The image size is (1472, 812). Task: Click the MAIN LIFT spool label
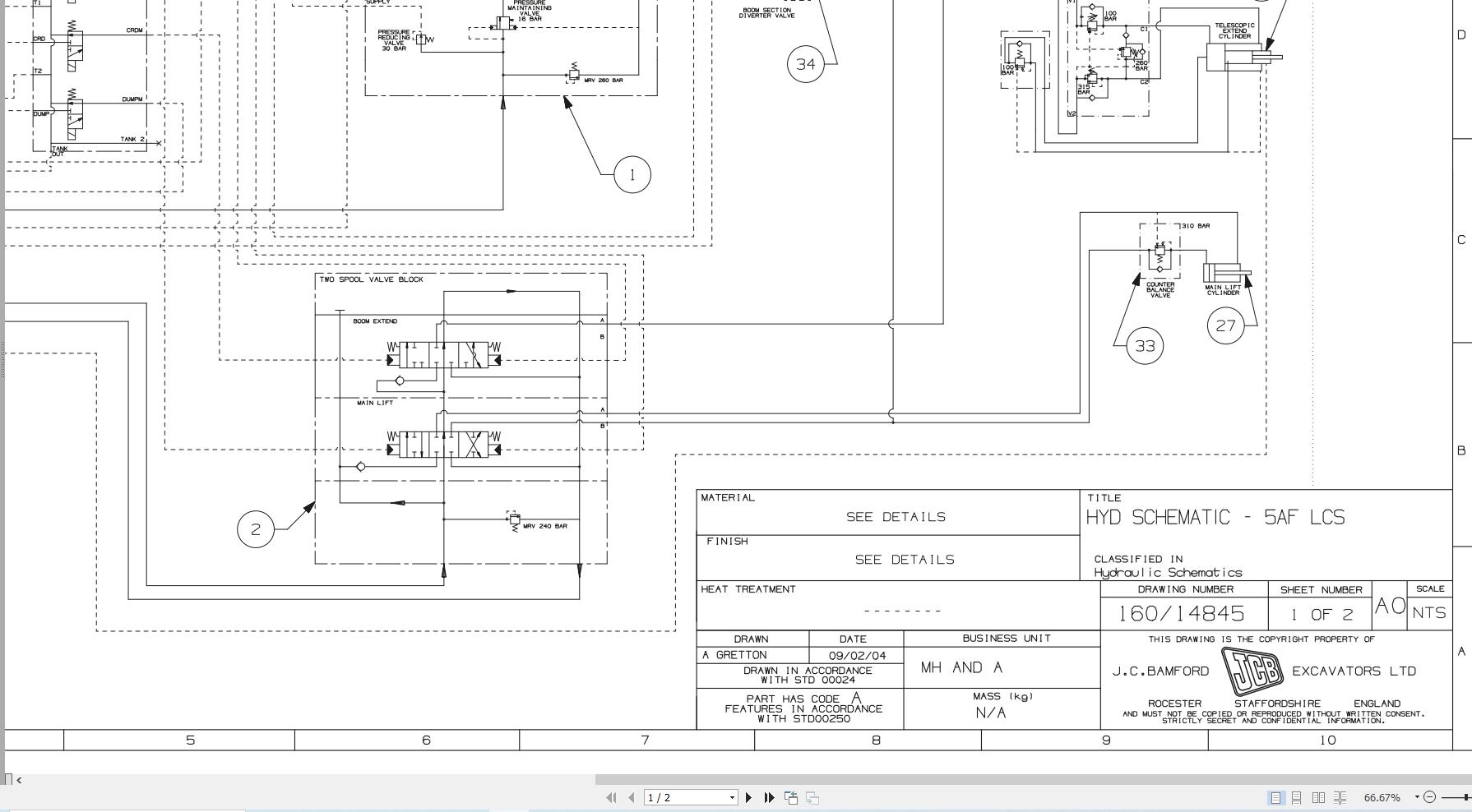tap(375, 403)
